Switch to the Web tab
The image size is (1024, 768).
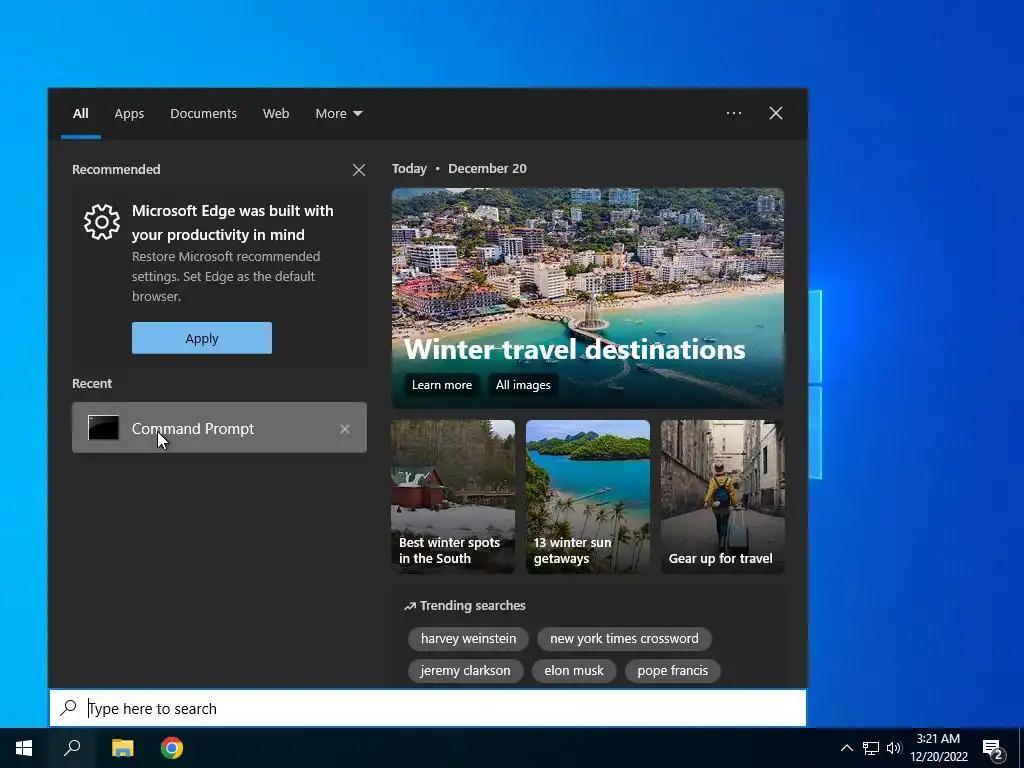pyautogui.click(x=276, y=114)
